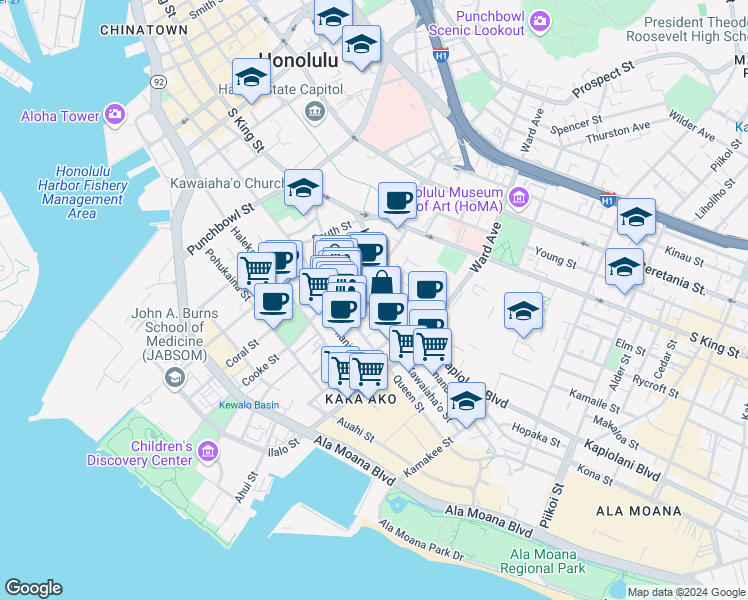
Task: Select the Hawaii State Capitol government building icon
Action: click(x=314, y=112)
